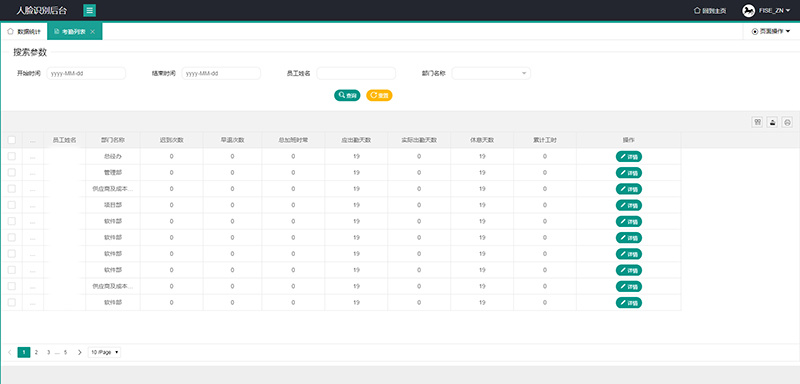Click the 应出勤天数 column header
This screenshot has height=384, width=800.
[356, 140]
